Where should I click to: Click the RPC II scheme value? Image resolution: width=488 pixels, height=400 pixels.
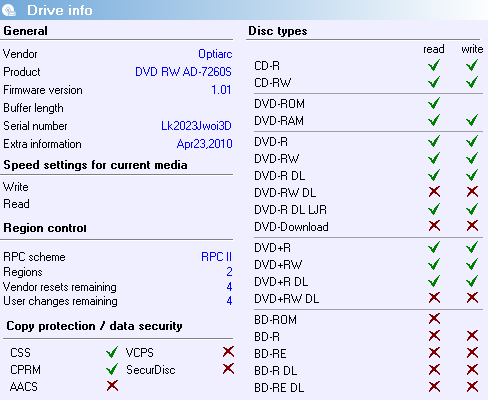[x=216, y=257]
